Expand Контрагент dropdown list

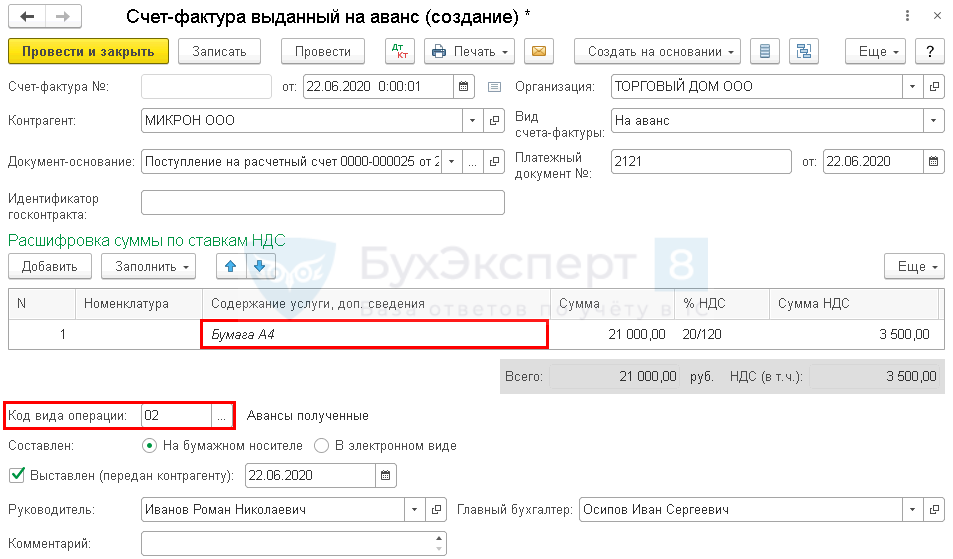[472, 121]
